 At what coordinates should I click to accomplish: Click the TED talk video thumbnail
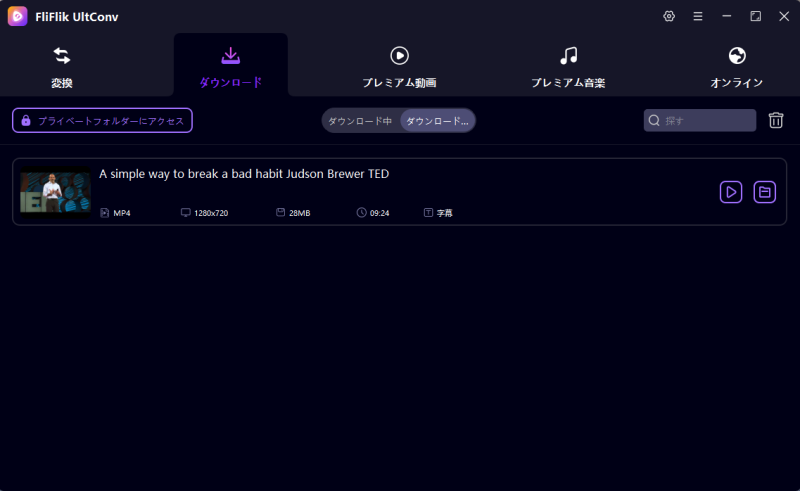(x=56, y=192)
